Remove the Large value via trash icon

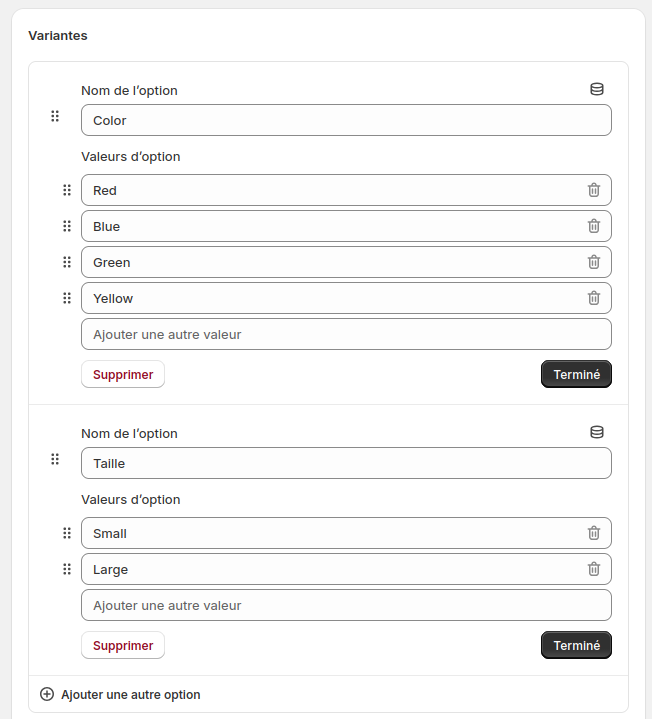coord(594,569)
